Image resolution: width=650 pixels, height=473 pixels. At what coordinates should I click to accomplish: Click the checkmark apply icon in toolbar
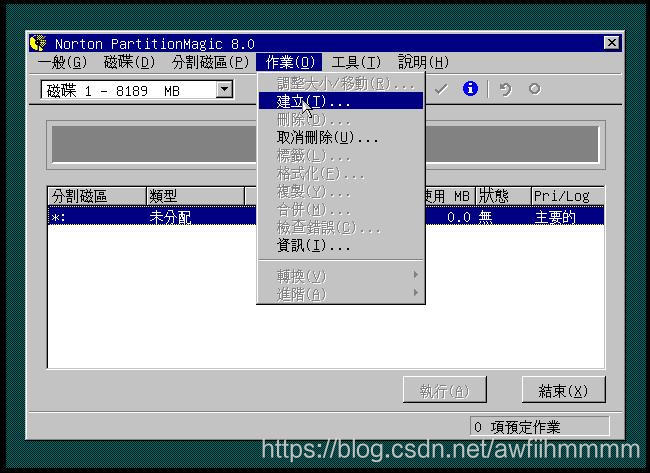441,89
